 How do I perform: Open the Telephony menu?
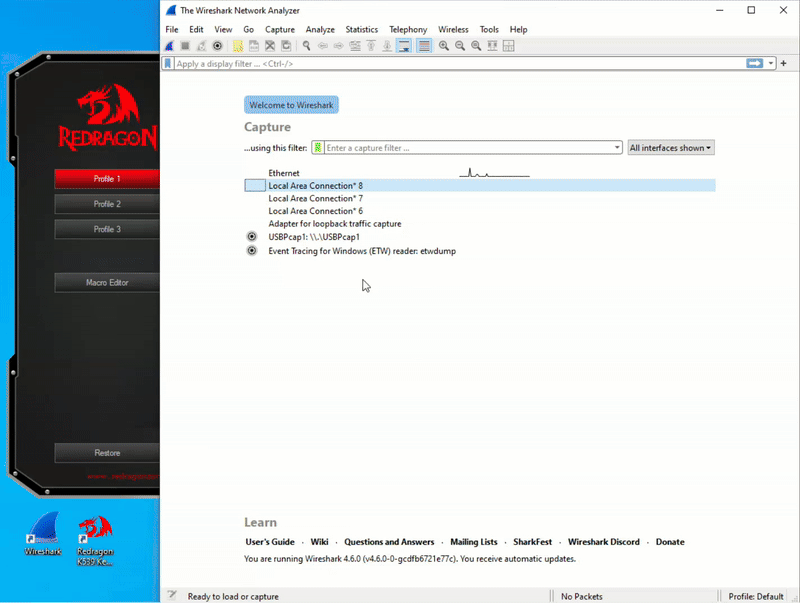point(408,30)
